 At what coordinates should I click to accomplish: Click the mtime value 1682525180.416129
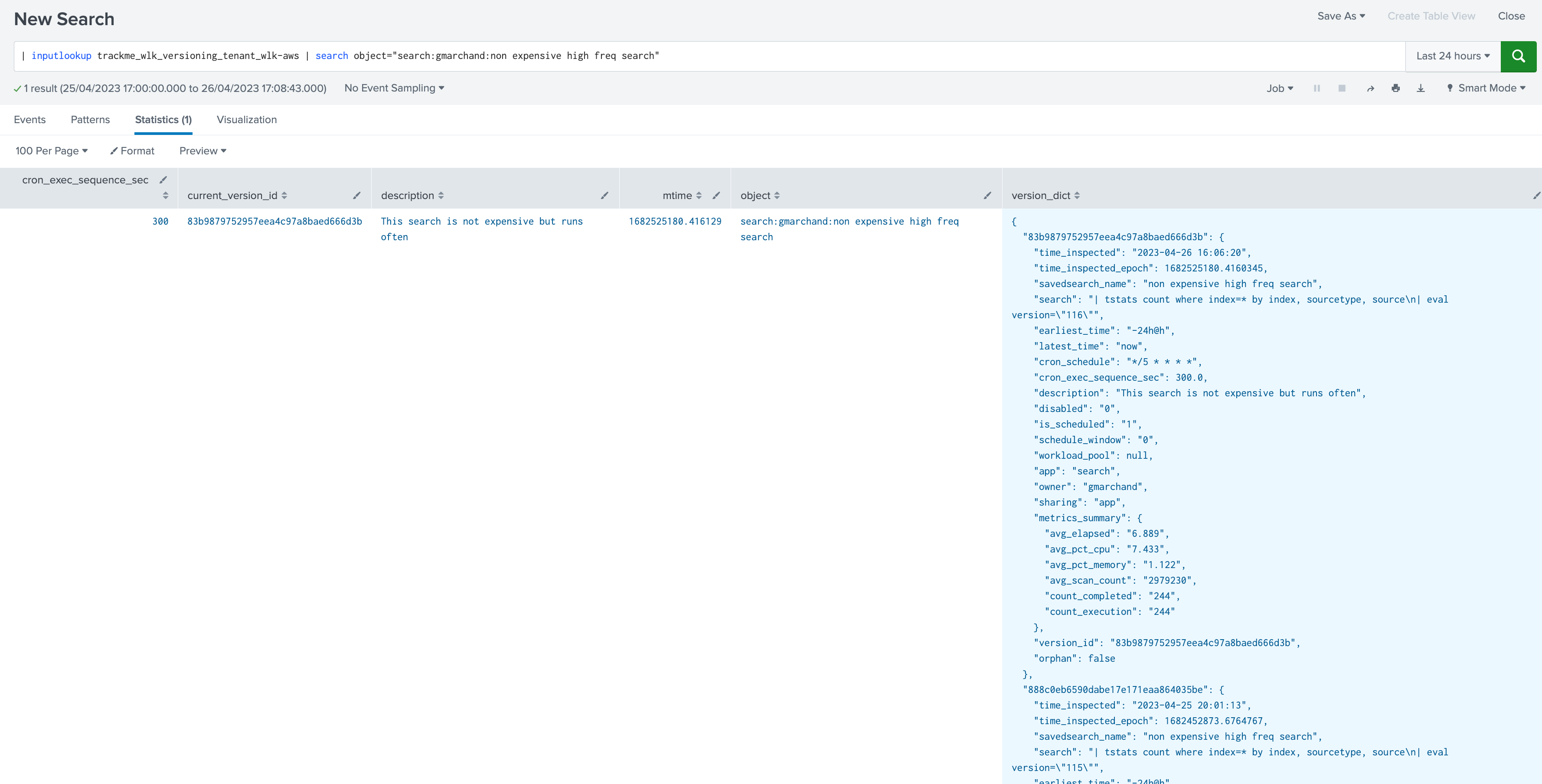coord(675,222)
